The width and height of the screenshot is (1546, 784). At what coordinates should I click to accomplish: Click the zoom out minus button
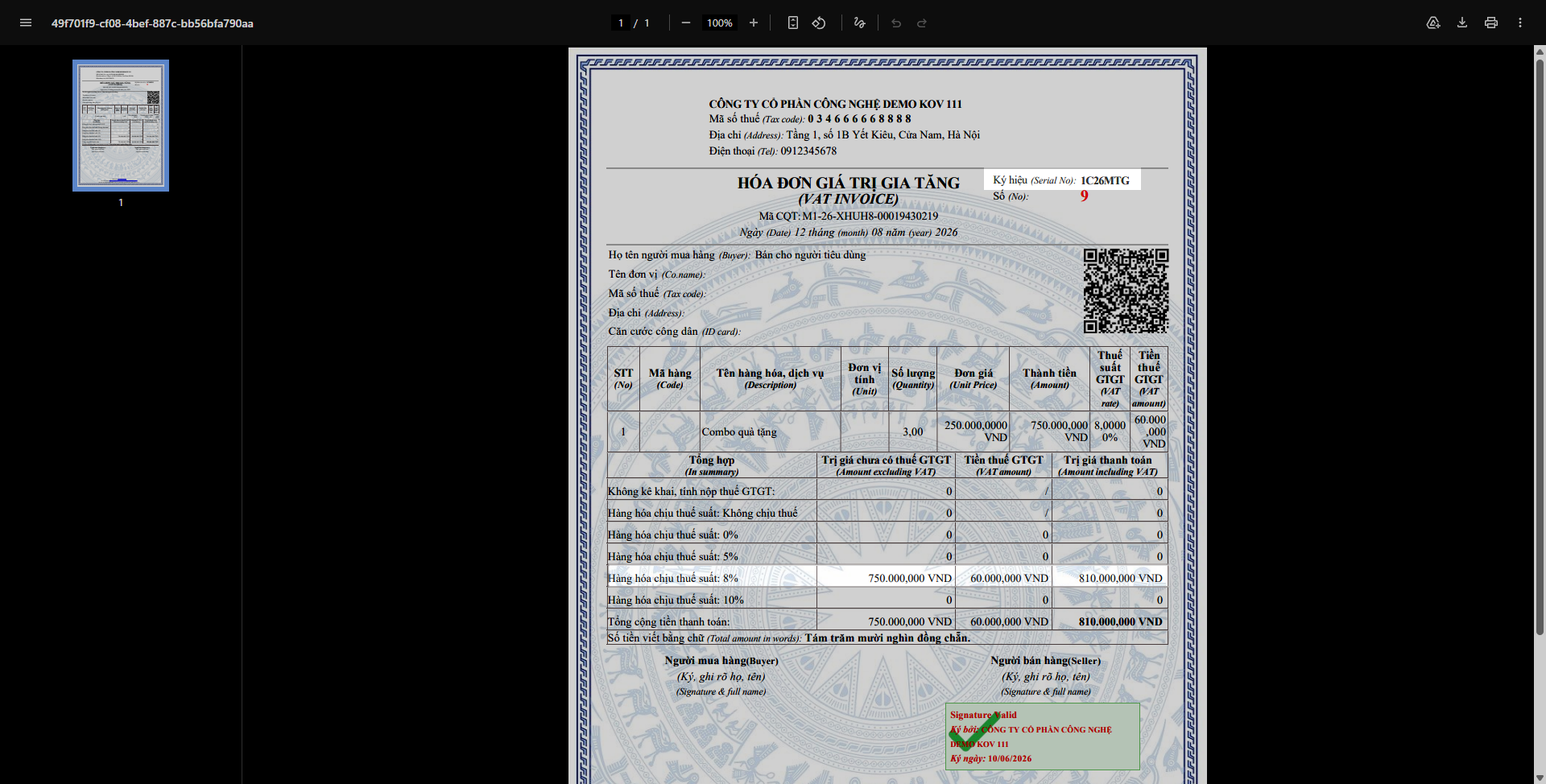coord(686,23)
